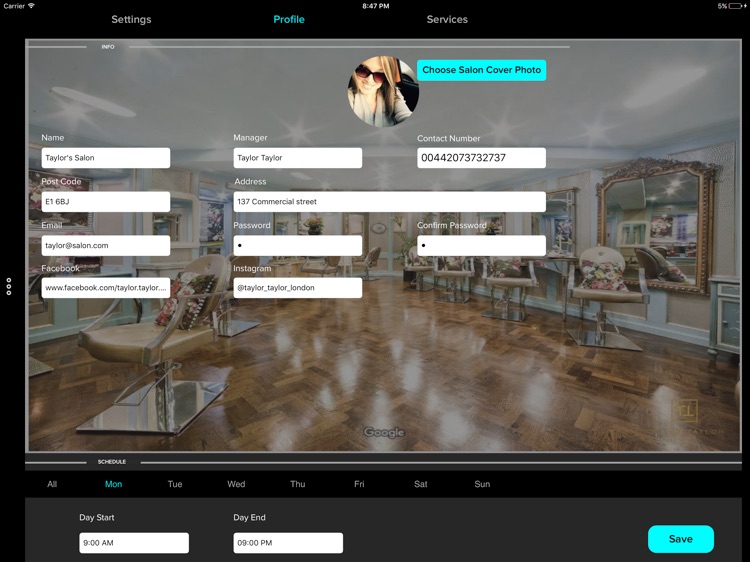
Task: Open Day Start time 9:00 AM
Action: (x=134, y=543)
